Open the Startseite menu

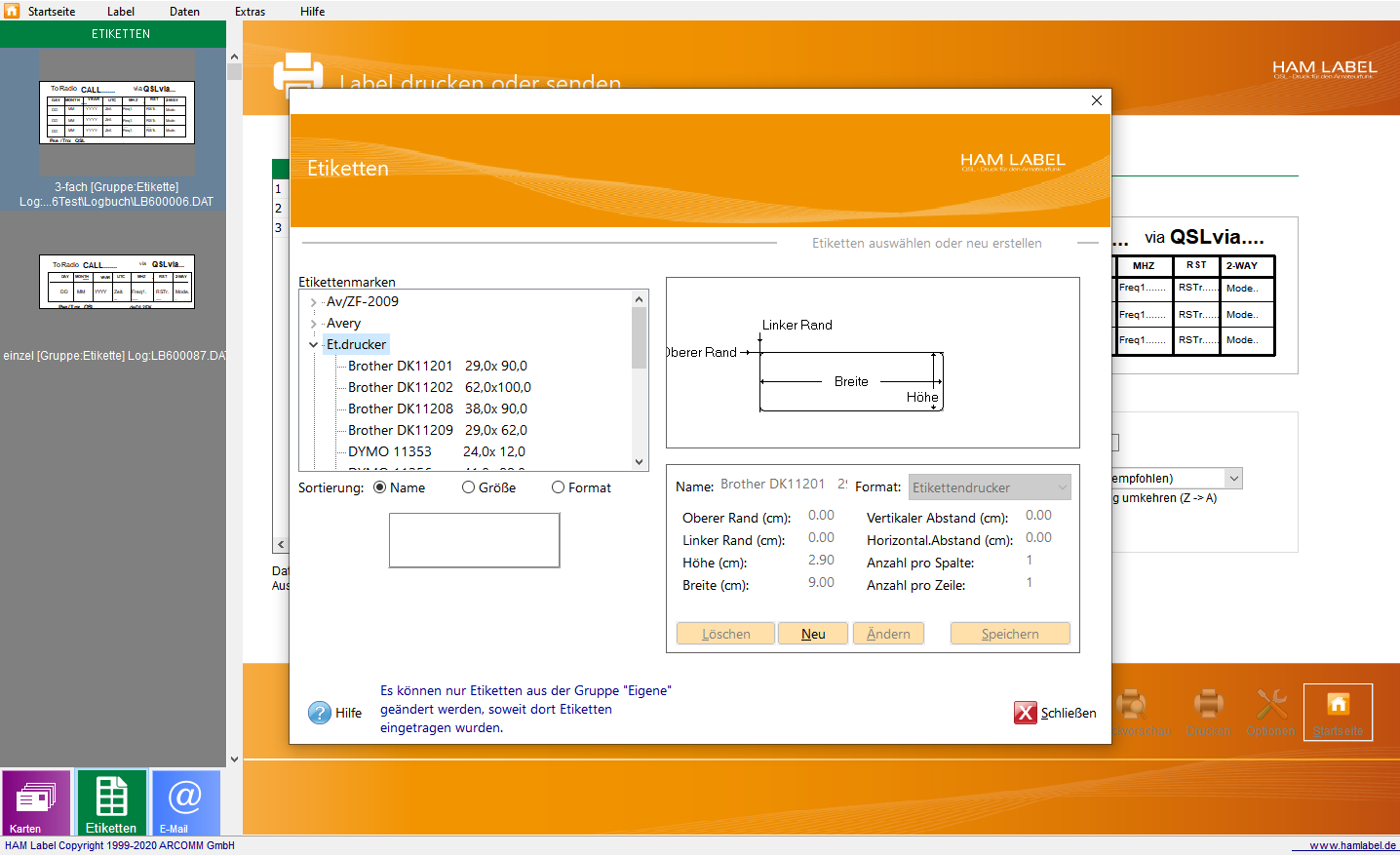tap(52, 12)
